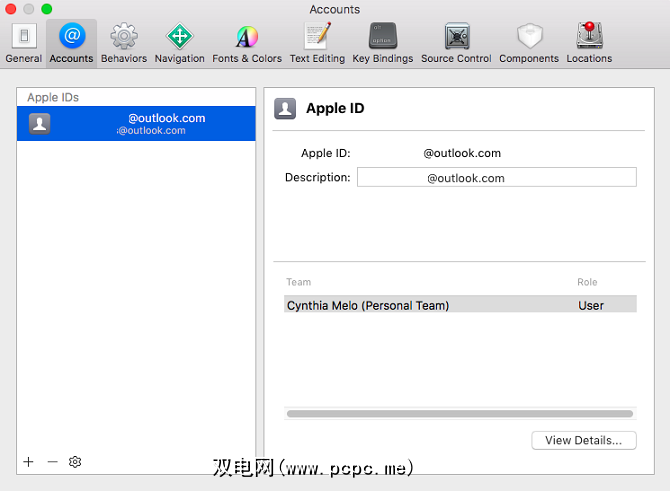The image size is (670, 491).
Task: Open the General preferences tab
Action: tap(24, 43)
